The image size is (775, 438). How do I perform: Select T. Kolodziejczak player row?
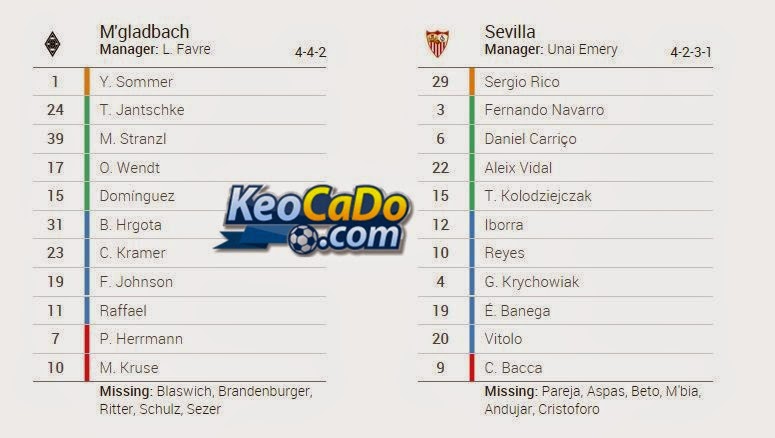pos(565,196)
